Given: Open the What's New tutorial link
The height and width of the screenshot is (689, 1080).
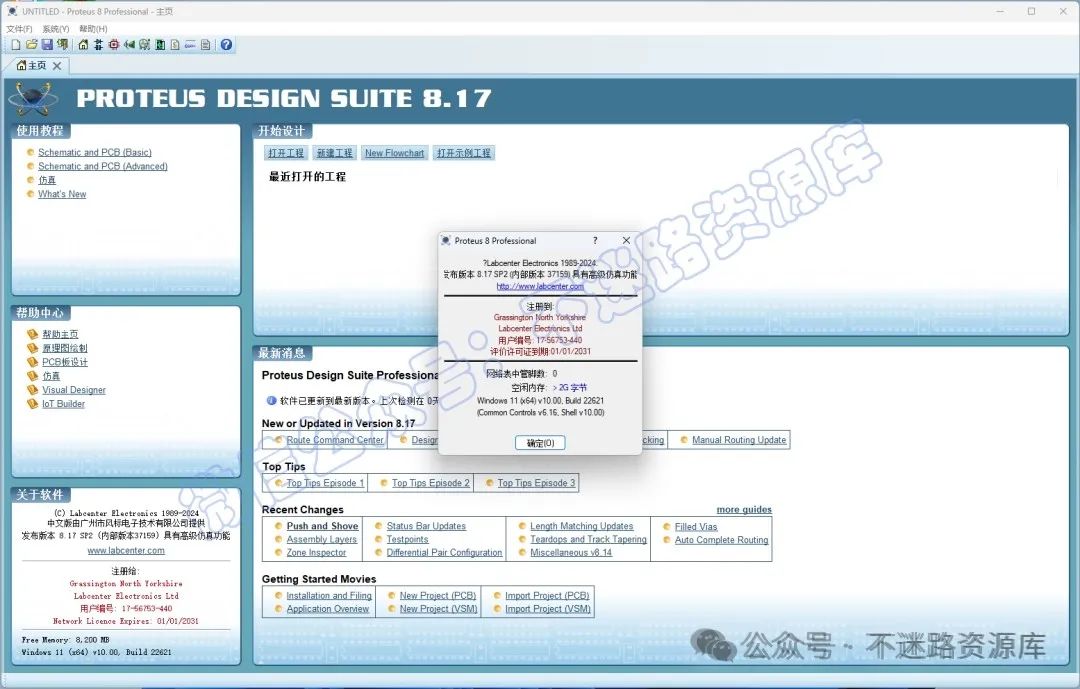Looking at the screenshot, I should tap(62, 194).
